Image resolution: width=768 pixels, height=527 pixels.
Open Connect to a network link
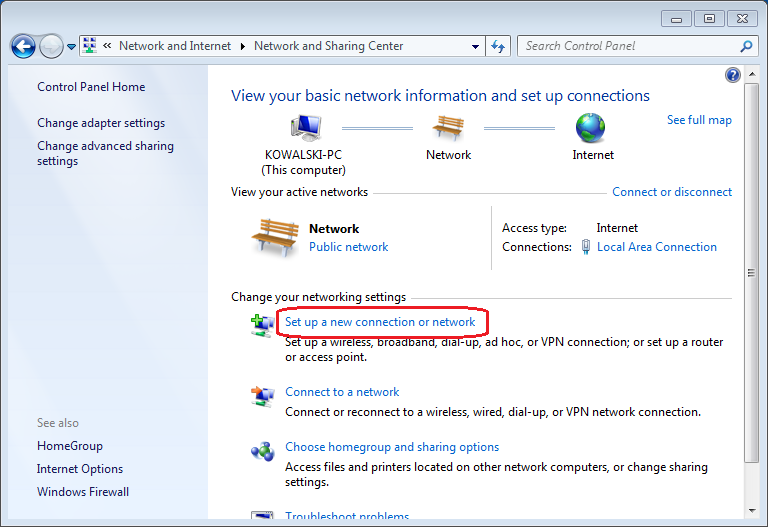pos(342,392)
